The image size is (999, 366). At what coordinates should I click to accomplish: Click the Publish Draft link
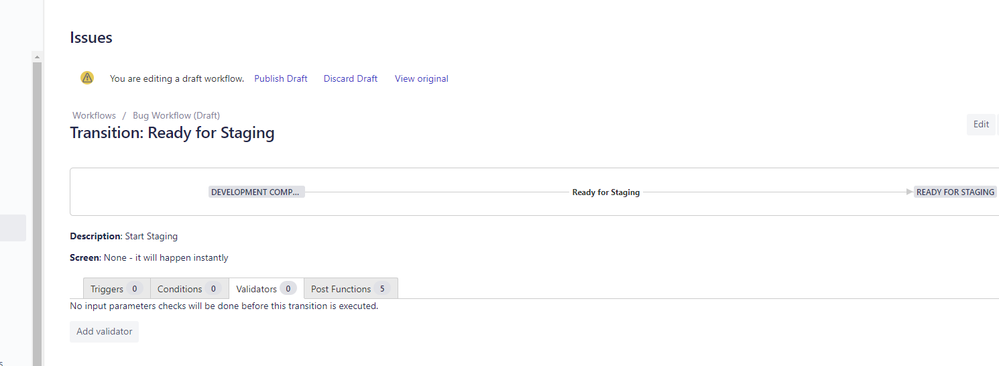(280, 78)
